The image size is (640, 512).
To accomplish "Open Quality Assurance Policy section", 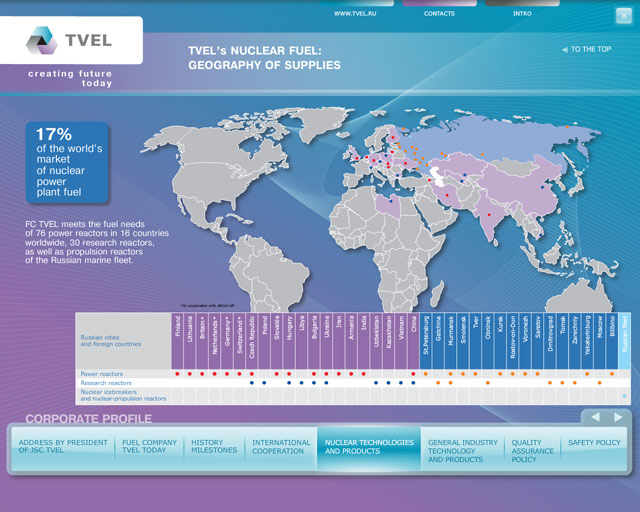I will click(532, 451).
